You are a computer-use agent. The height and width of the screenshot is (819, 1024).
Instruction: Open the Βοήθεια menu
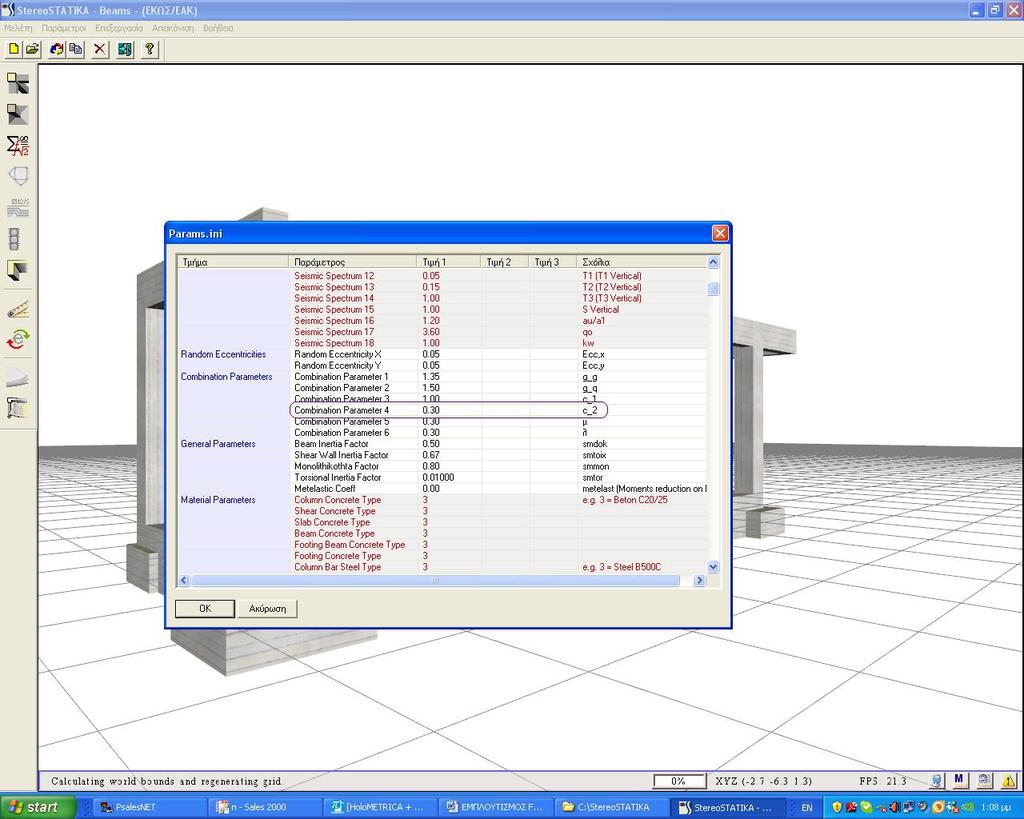tap(218, 28)
